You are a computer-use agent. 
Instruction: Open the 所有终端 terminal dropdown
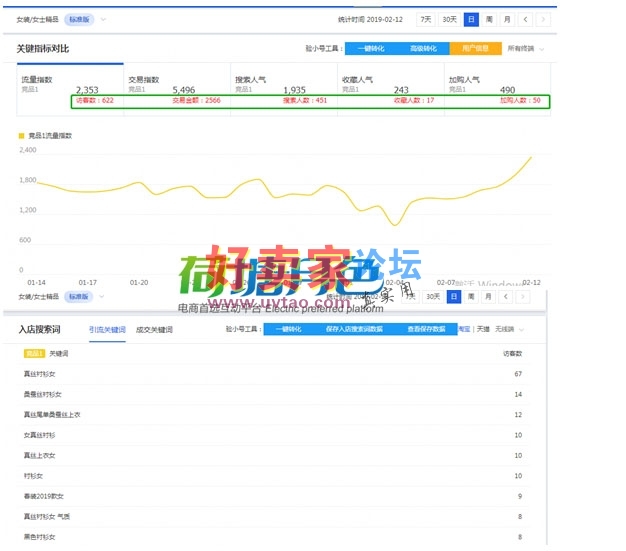[525, 48]
